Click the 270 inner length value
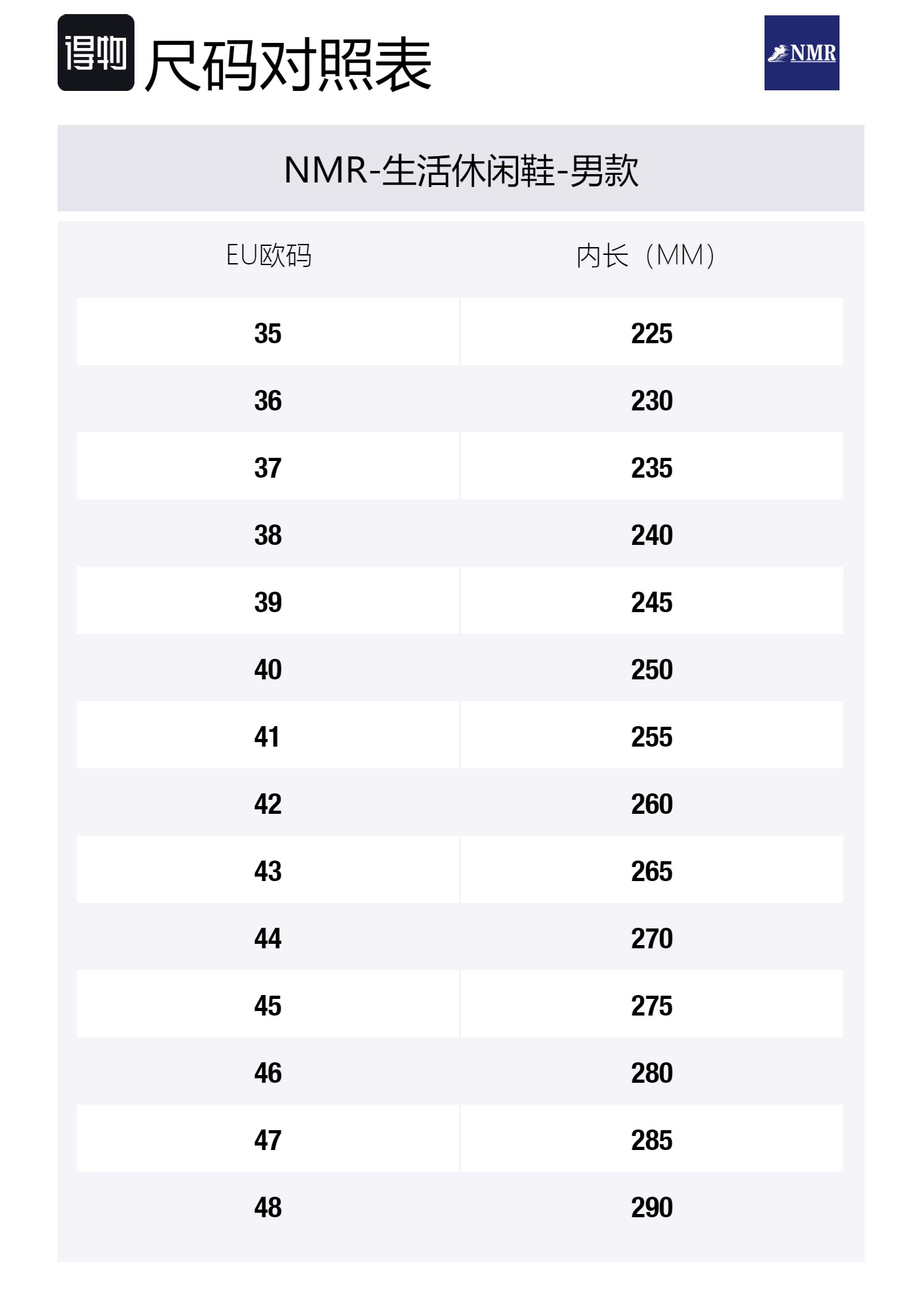 click(652, 938)
